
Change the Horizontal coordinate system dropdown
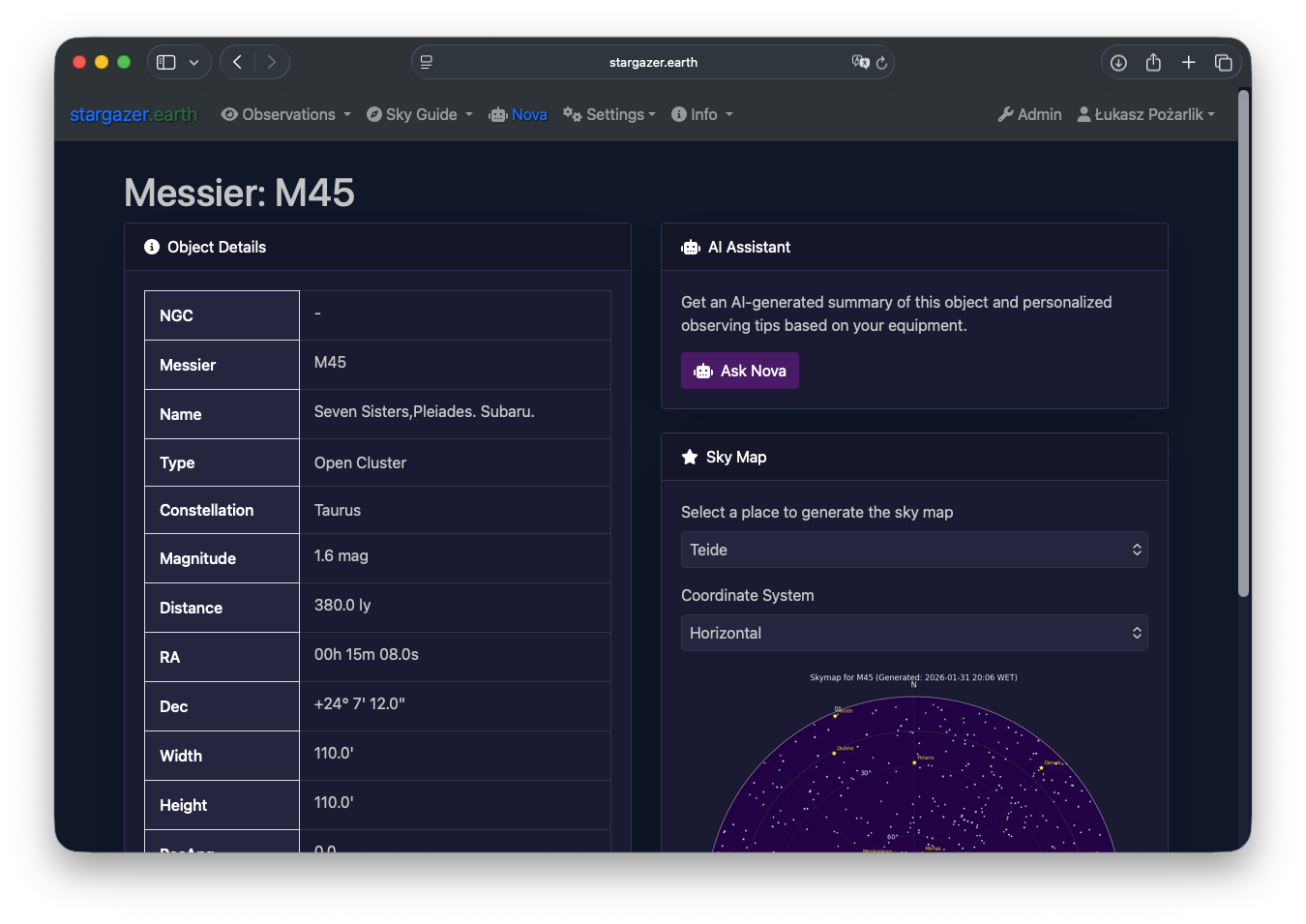pyautogui.click(x=914, y=633)
